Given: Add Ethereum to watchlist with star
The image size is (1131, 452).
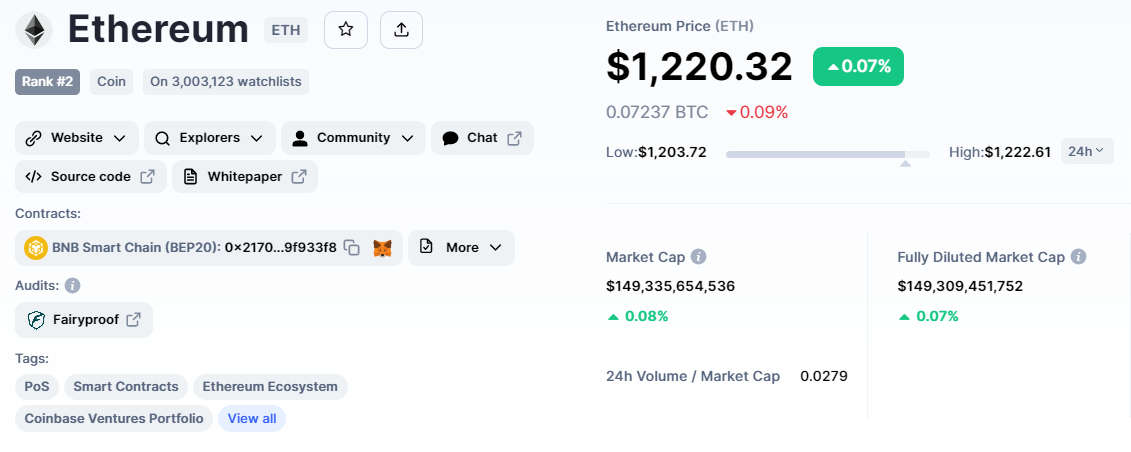Looking at the screenshot, I should point(346,30).
